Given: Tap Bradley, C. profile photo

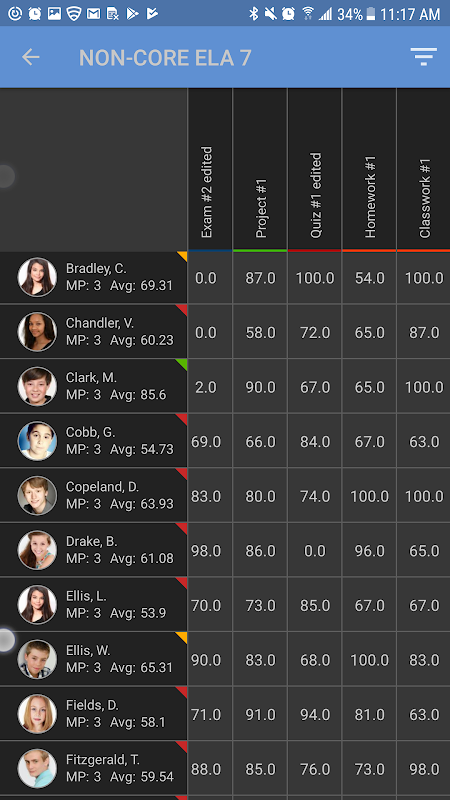Looking at the screenshot, I should (x=37, y=277).
